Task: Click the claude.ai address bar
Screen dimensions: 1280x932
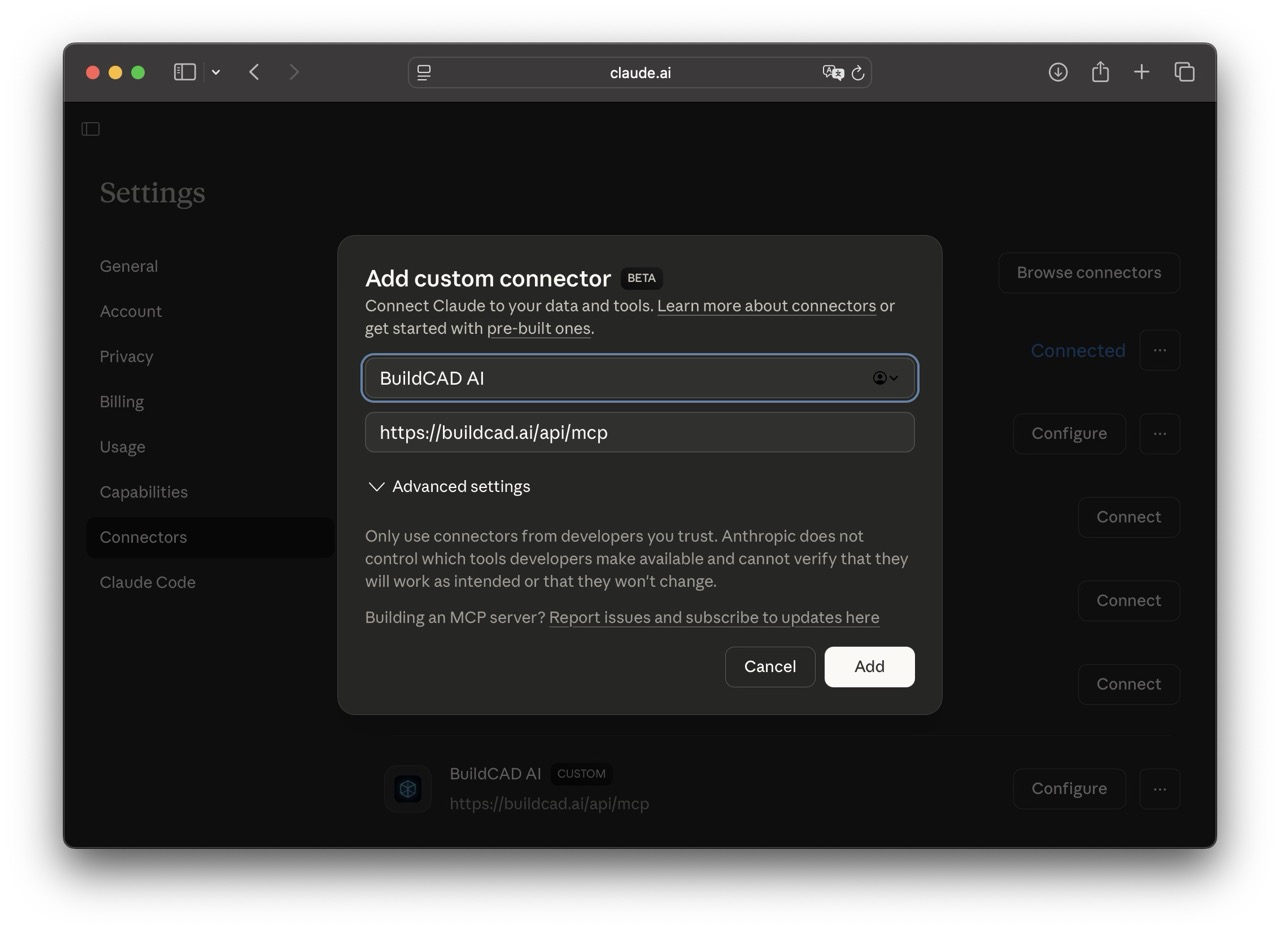Action: click(640, 73)
